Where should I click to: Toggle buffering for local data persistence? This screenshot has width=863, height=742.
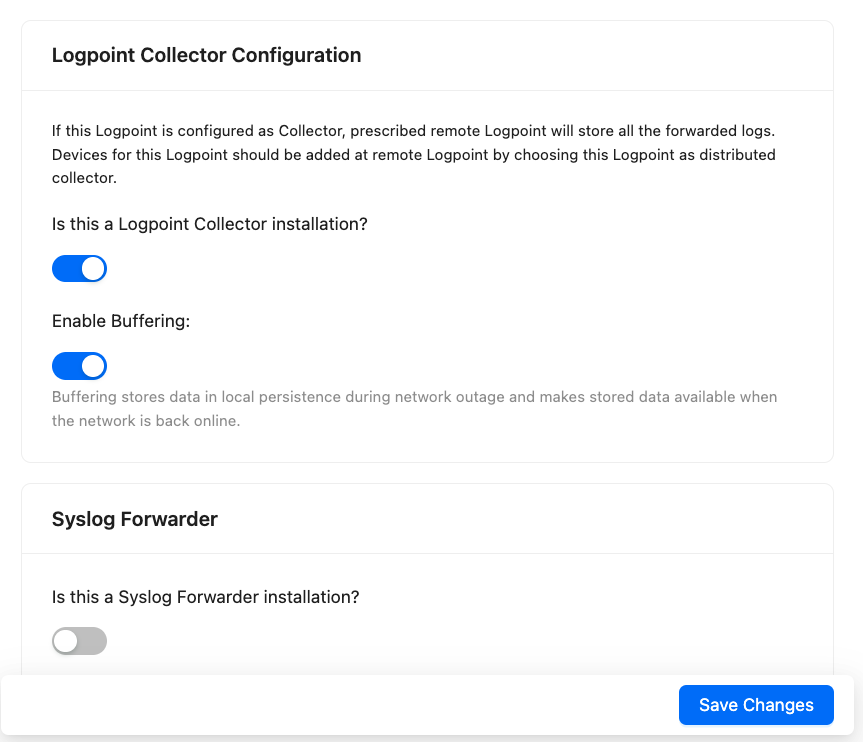tap(79, 366)
